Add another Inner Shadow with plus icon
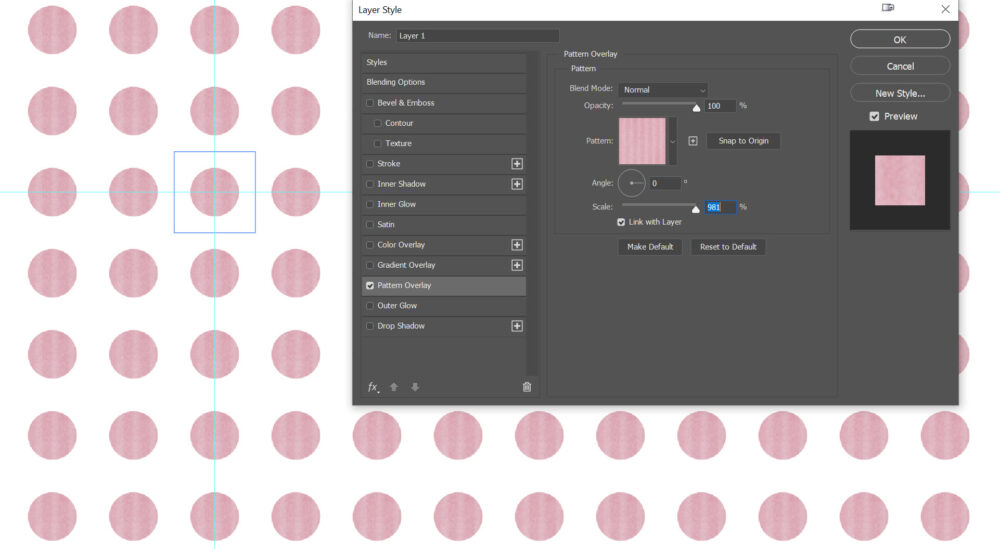Screen dimensions: 1000x549 [x=517, y=184]
